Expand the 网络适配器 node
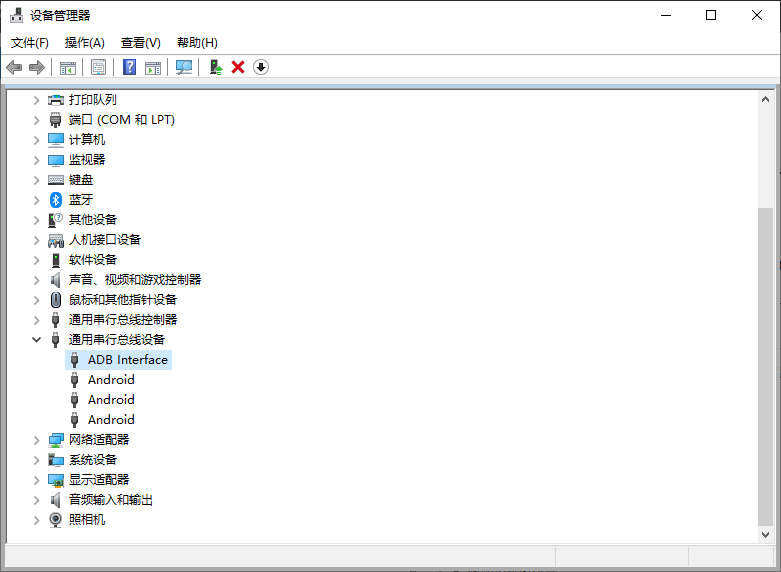The width and height of the screenshot is (781, 572). point(36,440)
